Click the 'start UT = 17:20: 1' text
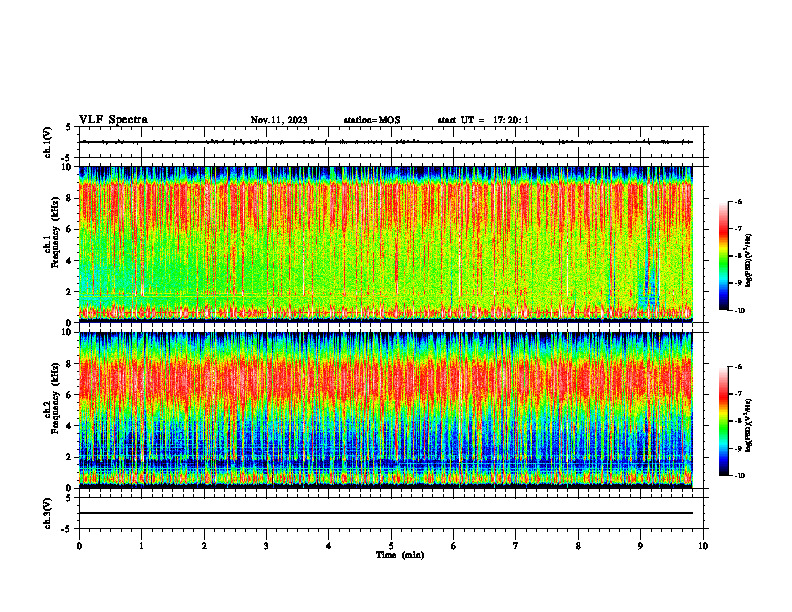 tap(483, 120)
